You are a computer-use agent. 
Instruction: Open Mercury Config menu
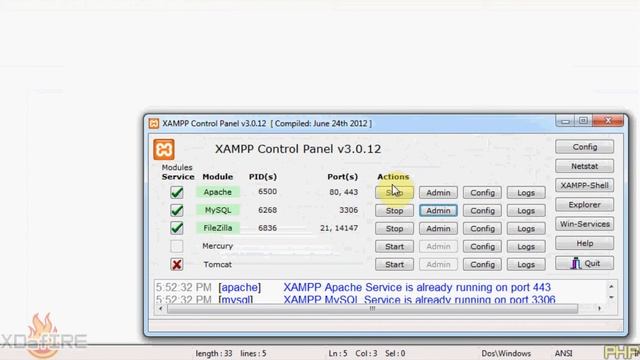[482, 247]
